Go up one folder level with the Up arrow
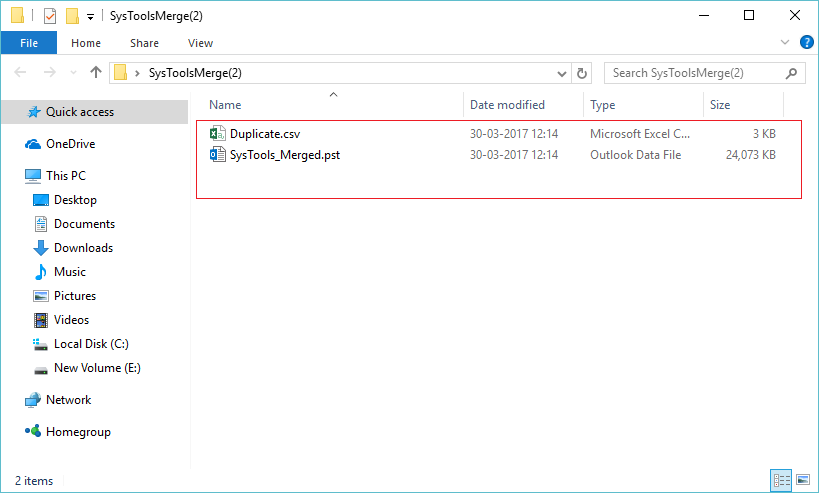819x493 pixels. [x=96, y=72]
